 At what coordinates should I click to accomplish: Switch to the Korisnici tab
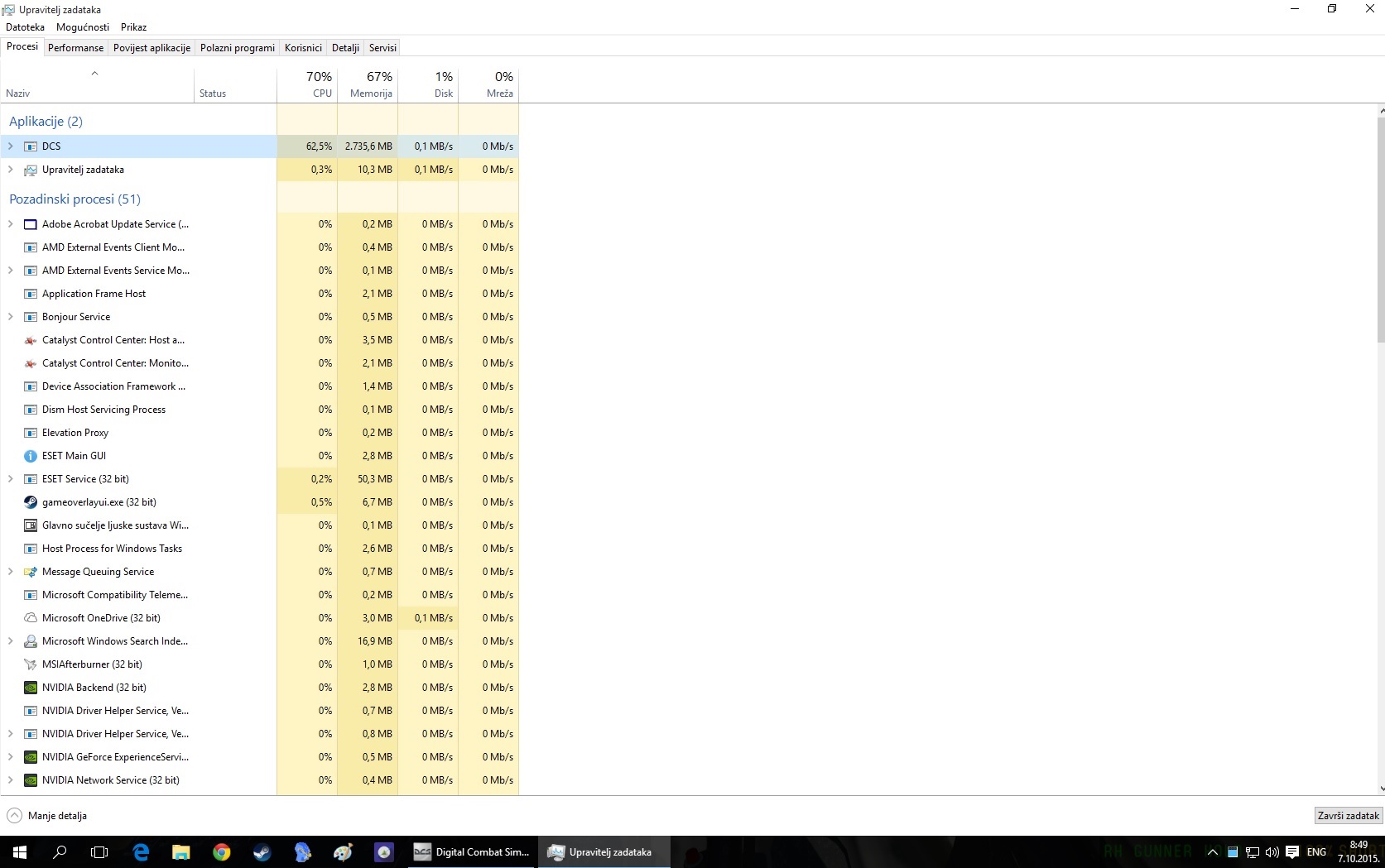pos(303,48)
